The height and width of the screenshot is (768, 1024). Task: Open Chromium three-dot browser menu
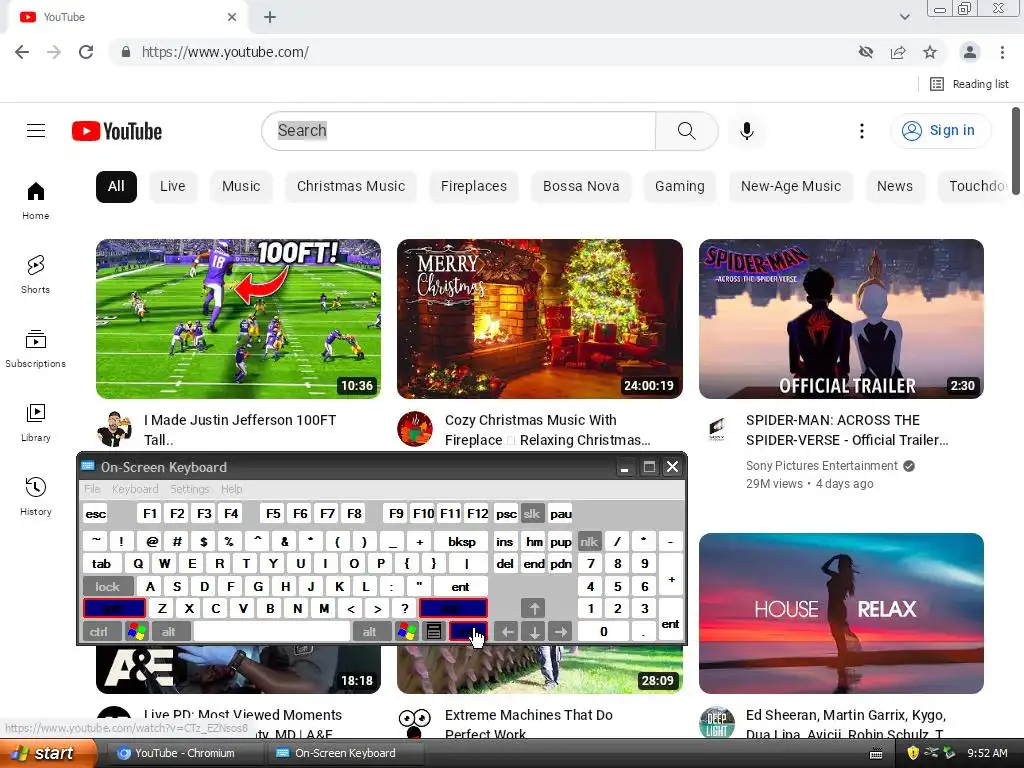point(1002,52)
